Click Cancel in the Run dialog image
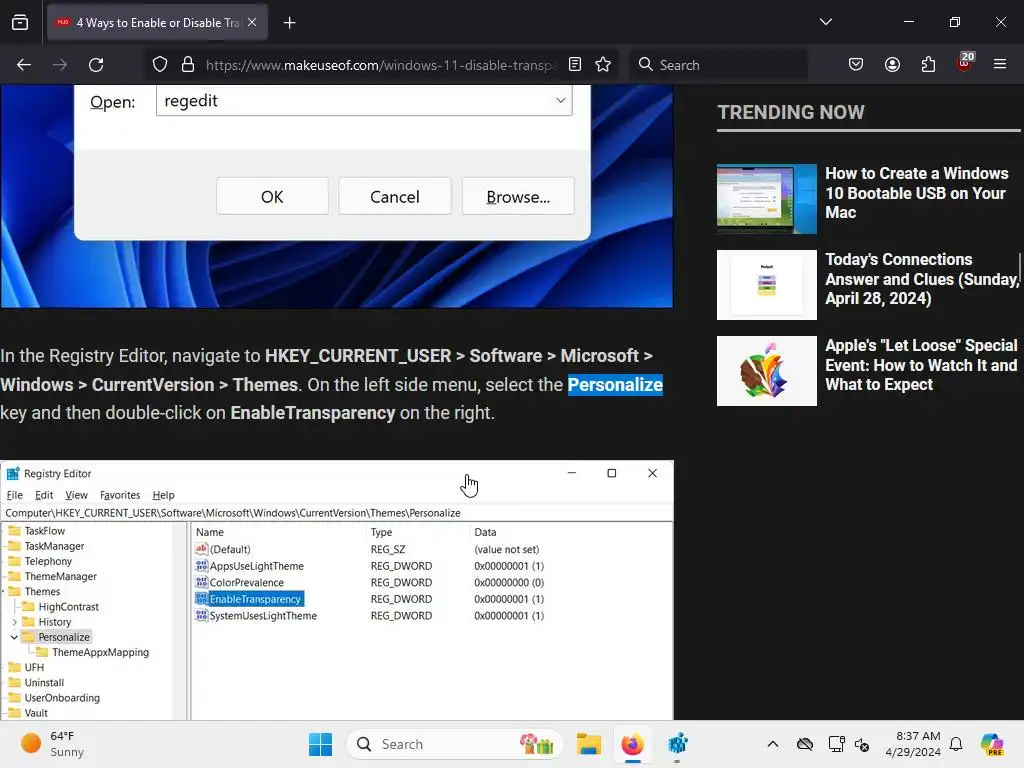The width and height of the screenshot is (1024, 768). point(395,197)
